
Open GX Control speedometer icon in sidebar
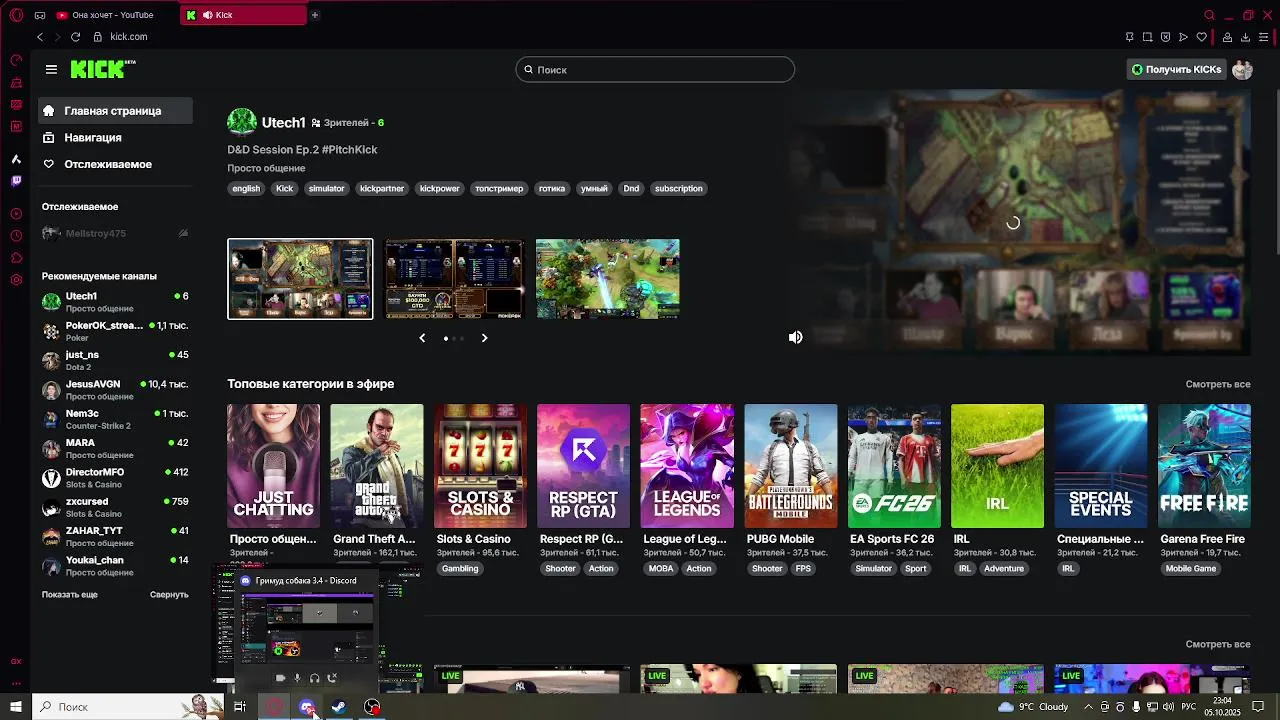point(16,60)
